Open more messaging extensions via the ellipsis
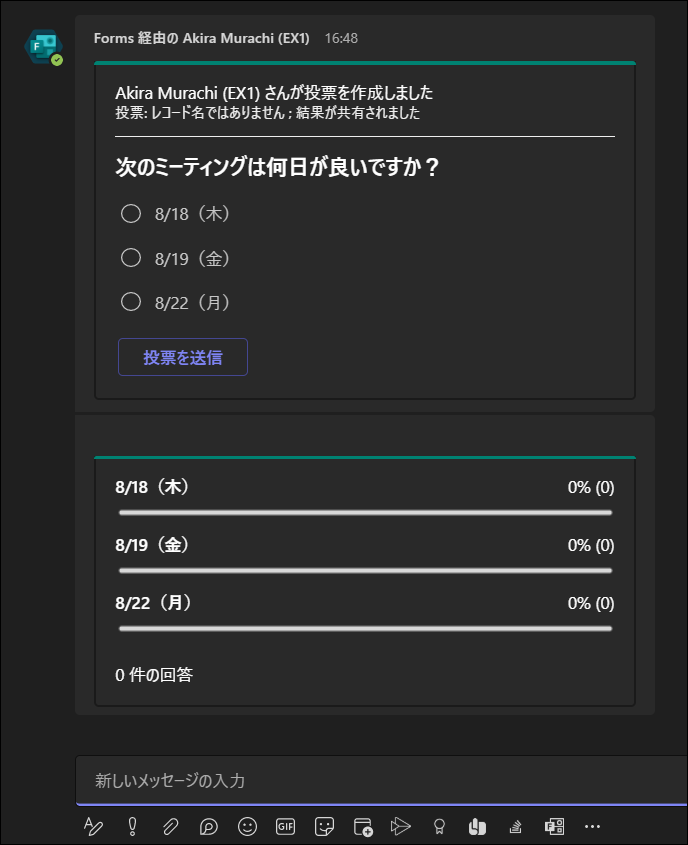Viewport: 688px width, 845px height. click(592, 826)
